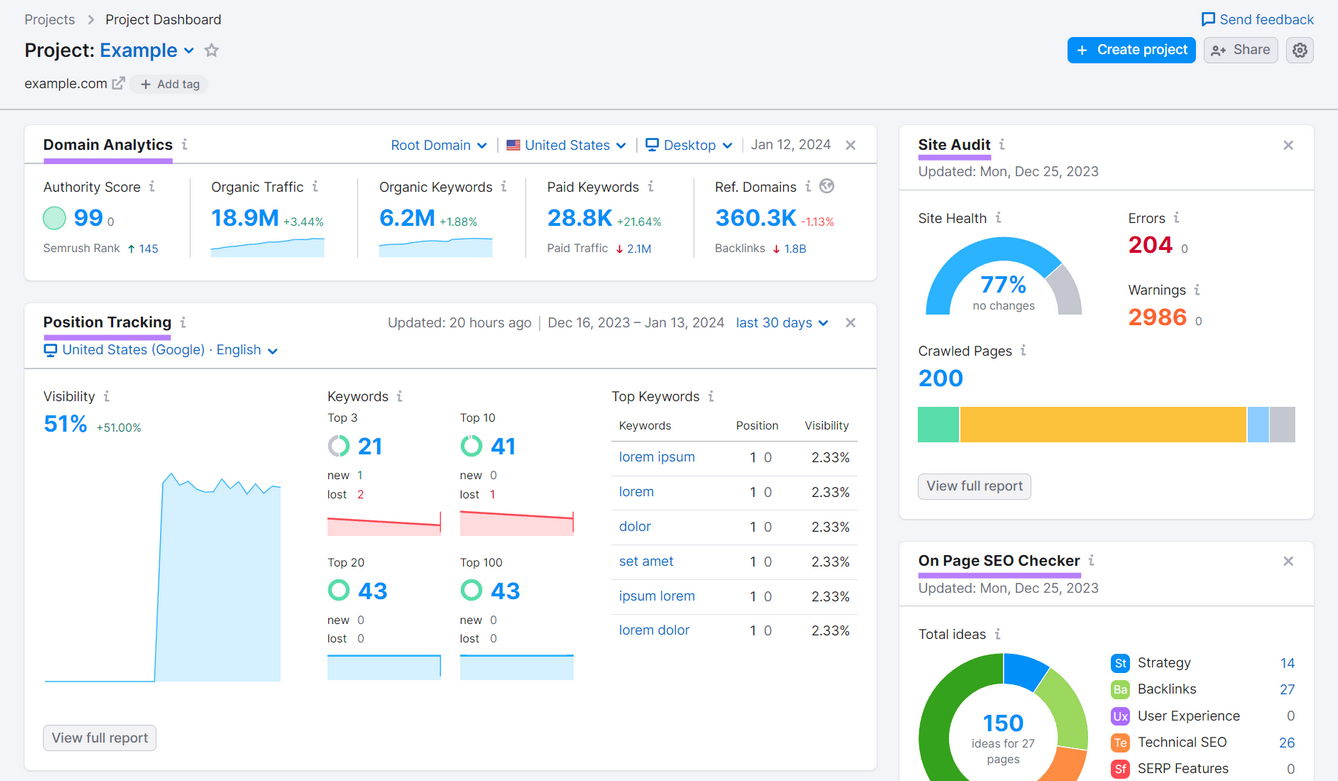Show Warnings info tooltip
Image resolution: width=1338 pixels, height=781 pixels.
click(1197, 290)
